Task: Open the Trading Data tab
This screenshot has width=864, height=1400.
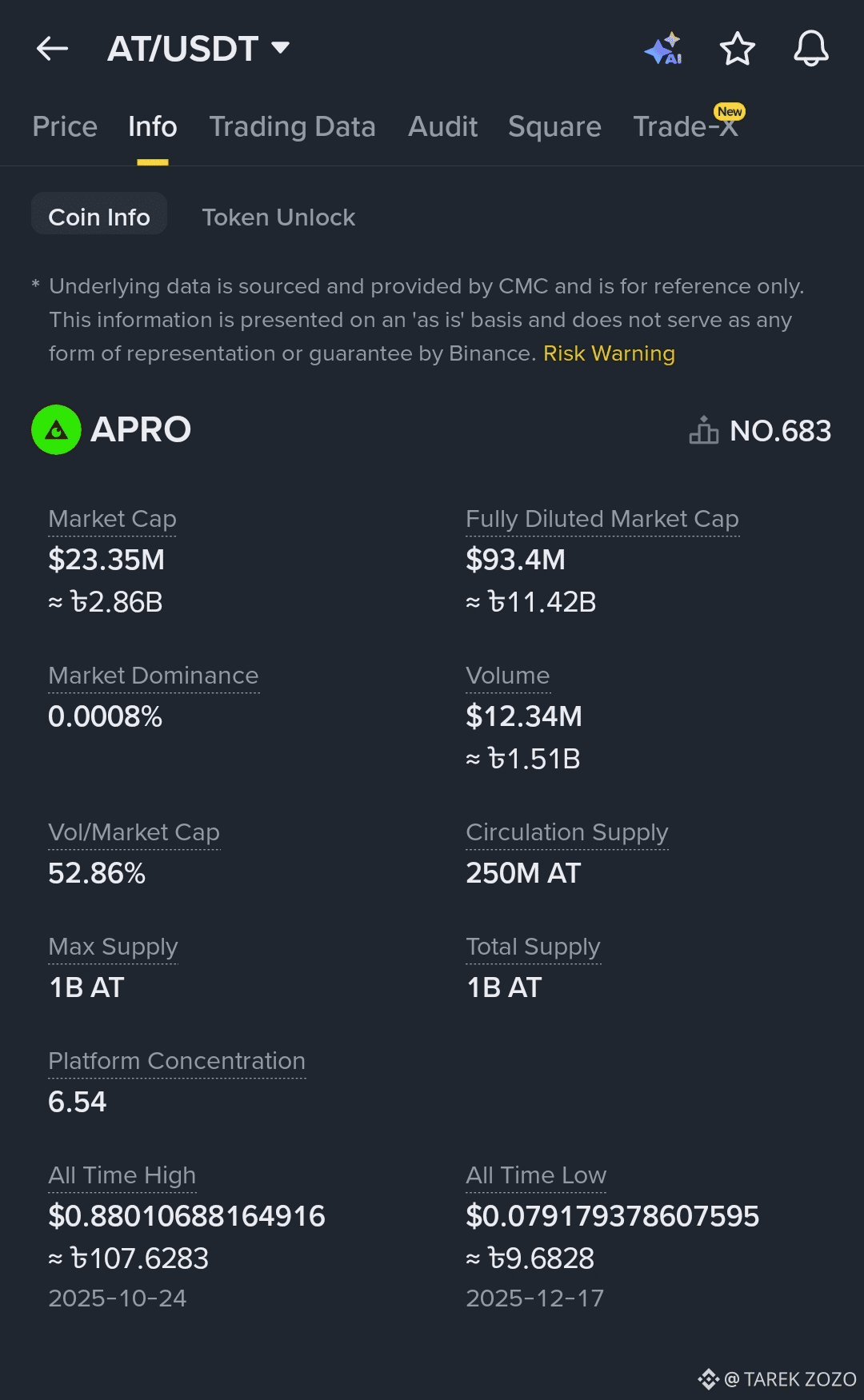Action: click(292, 126)
